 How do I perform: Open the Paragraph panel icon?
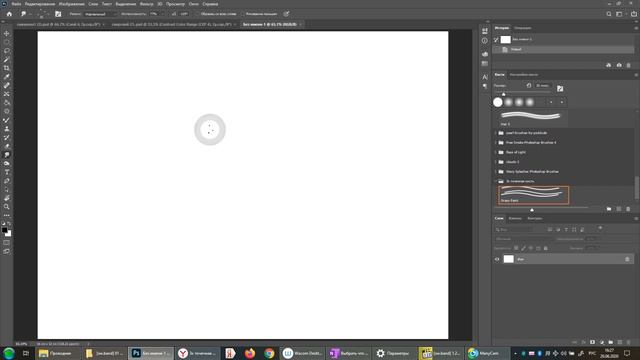pos(485,86)
